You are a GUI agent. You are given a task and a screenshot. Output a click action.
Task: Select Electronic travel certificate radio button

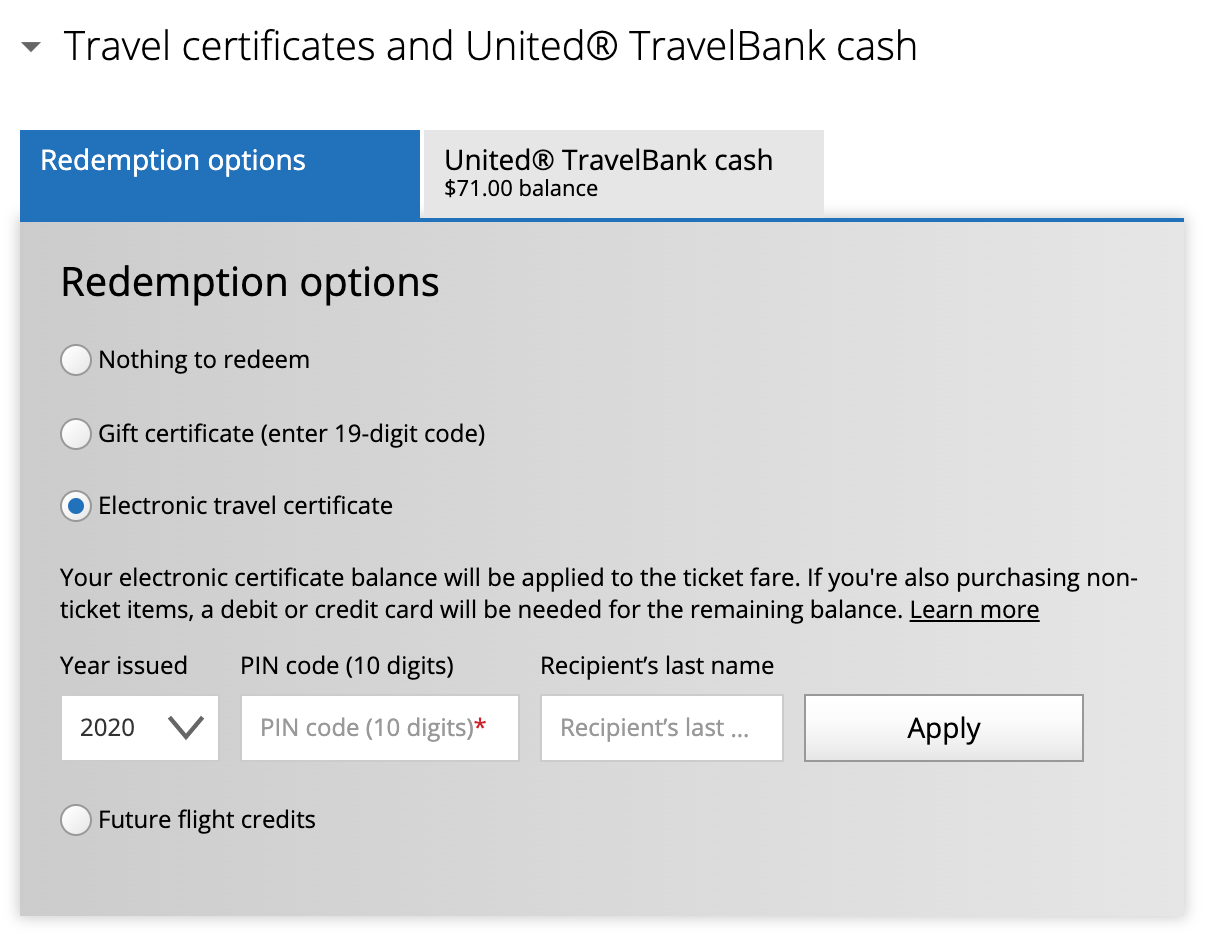click(x=76, y=506)
